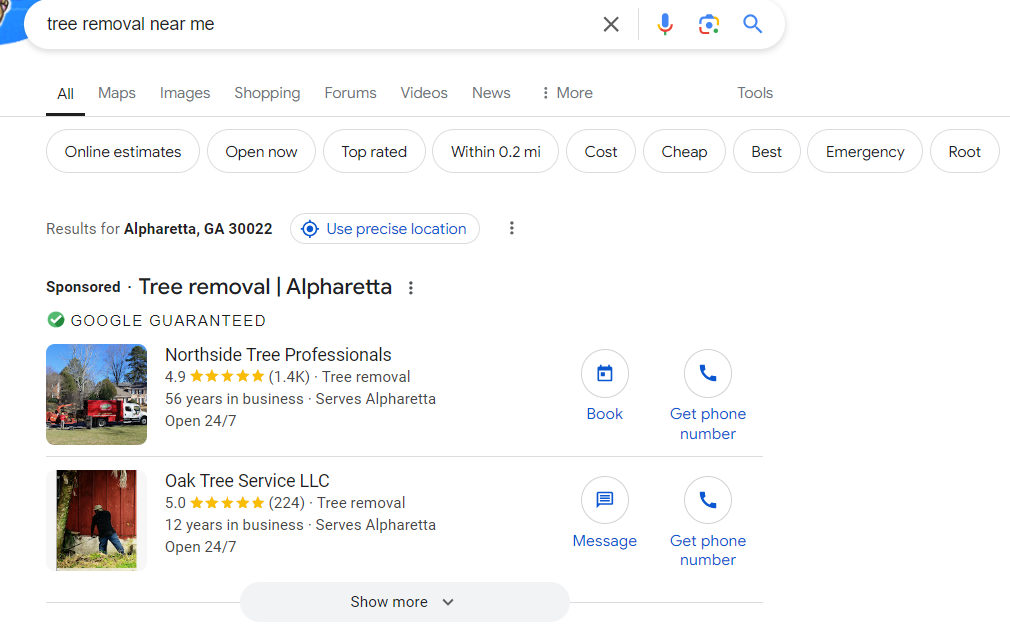
Task: Open the sponsored ad three-dot menu
Action: pyautogui.click(x=410, y=288)
